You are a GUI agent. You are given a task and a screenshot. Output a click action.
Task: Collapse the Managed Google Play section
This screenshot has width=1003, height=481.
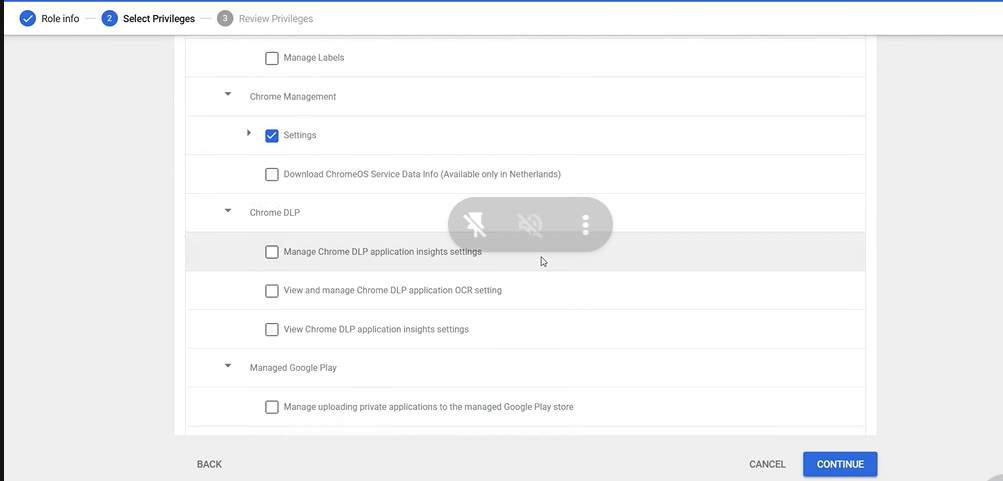228,367
